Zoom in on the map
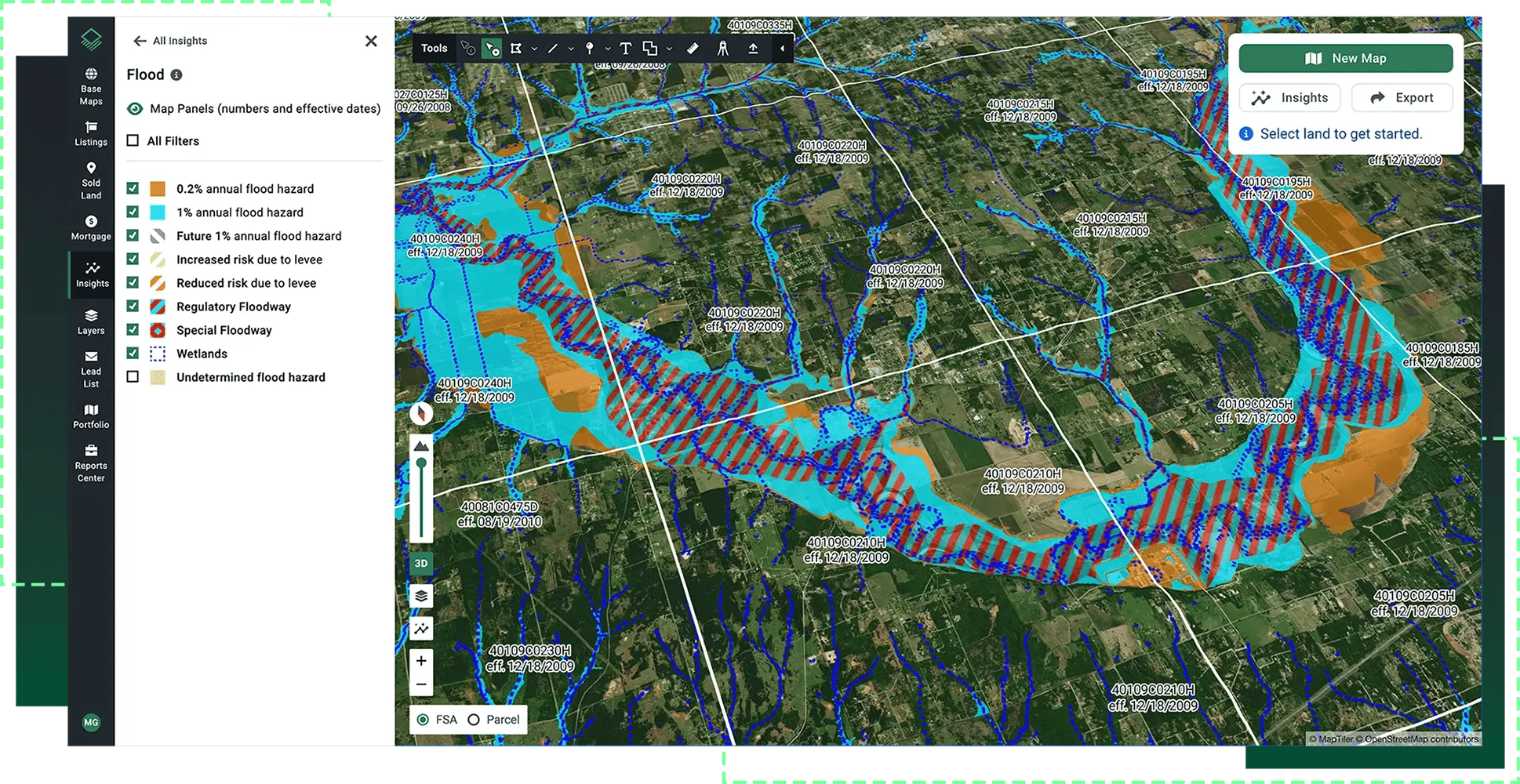The image size is (1520, 784). tap(421, 661)
